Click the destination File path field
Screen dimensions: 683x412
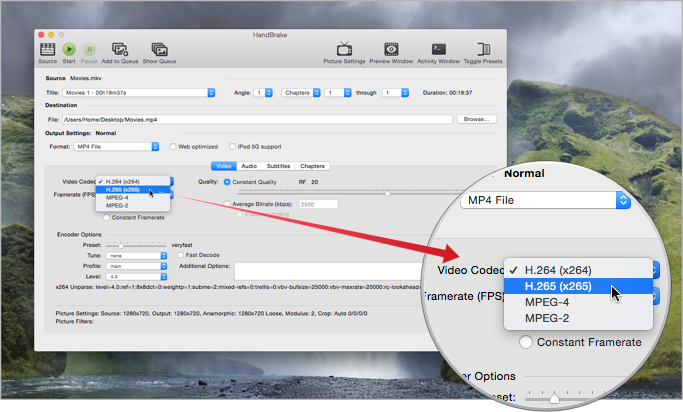(257, 119)
